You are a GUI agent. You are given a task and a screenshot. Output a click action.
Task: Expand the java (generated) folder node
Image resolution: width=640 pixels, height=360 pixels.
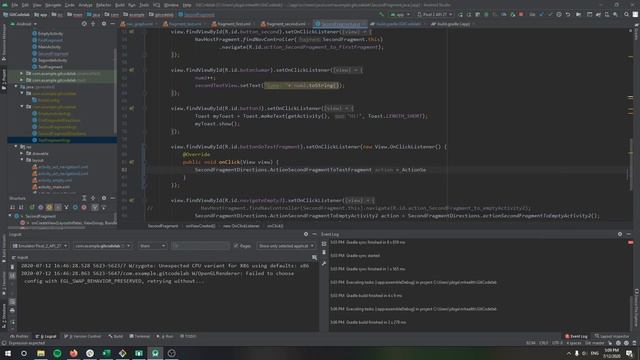point(16,87)
